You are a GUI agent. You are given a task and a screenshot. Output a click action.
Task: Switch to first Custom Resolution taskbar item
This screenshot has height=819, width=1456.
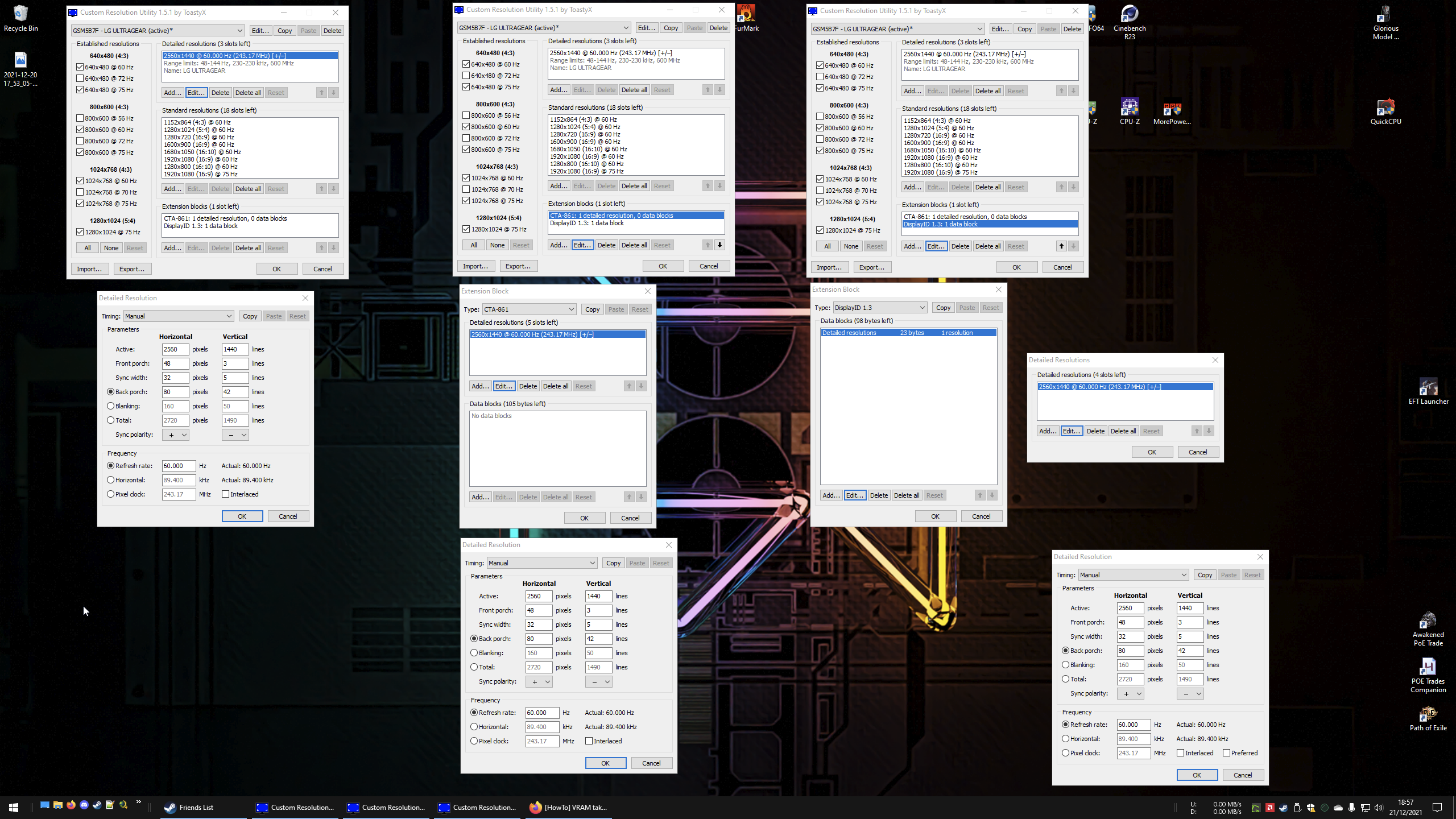(296, 808)
